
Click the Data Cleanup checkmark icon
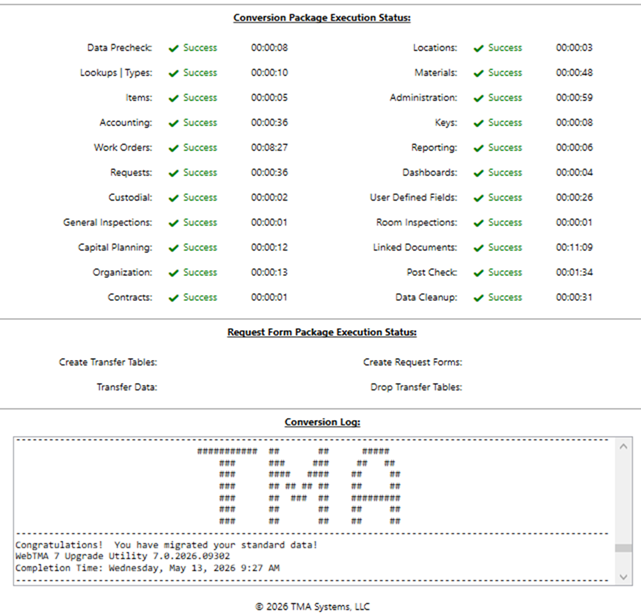click(x=479, y=298)
